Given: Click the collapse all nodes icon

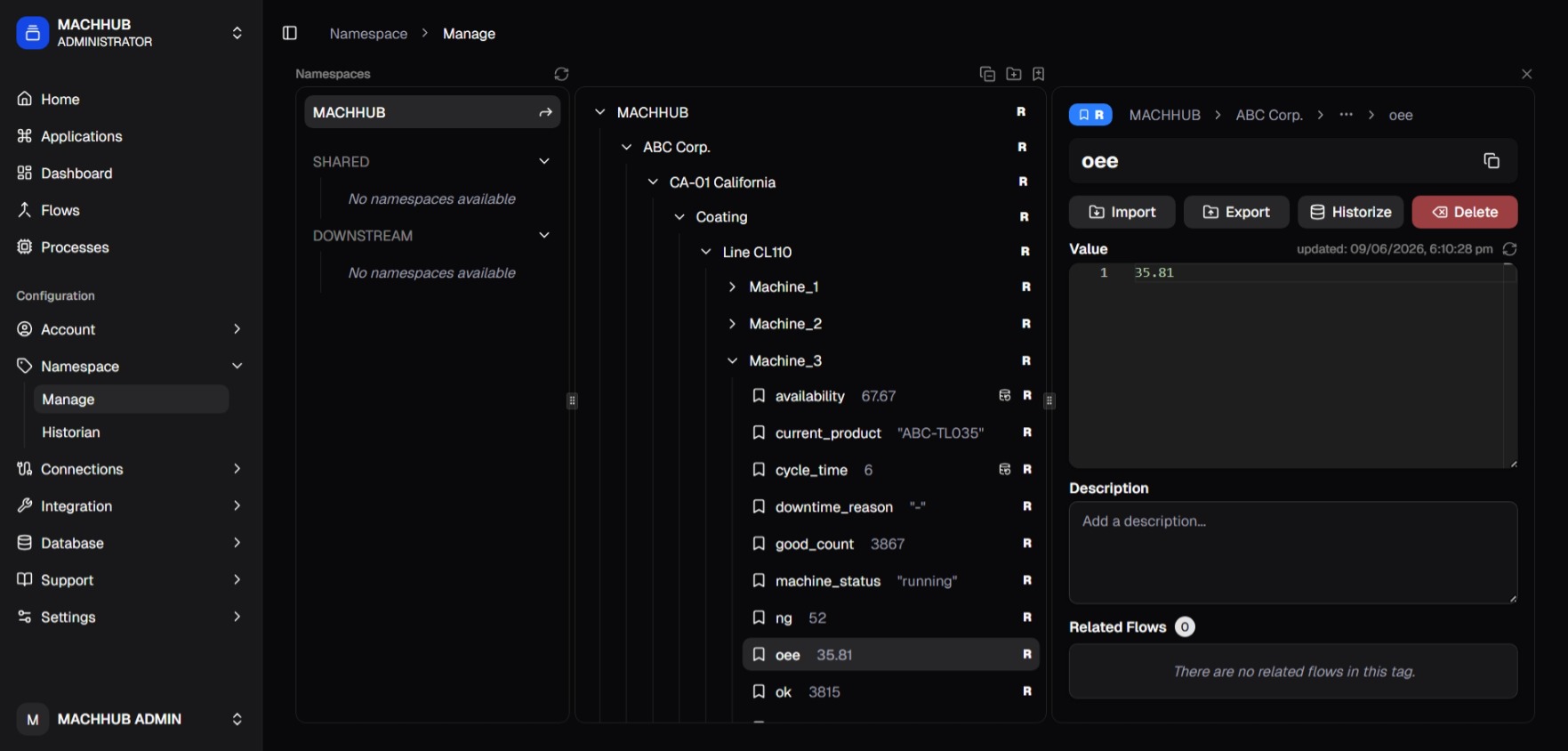Looking at the screenshot, I should pos(987,74).
